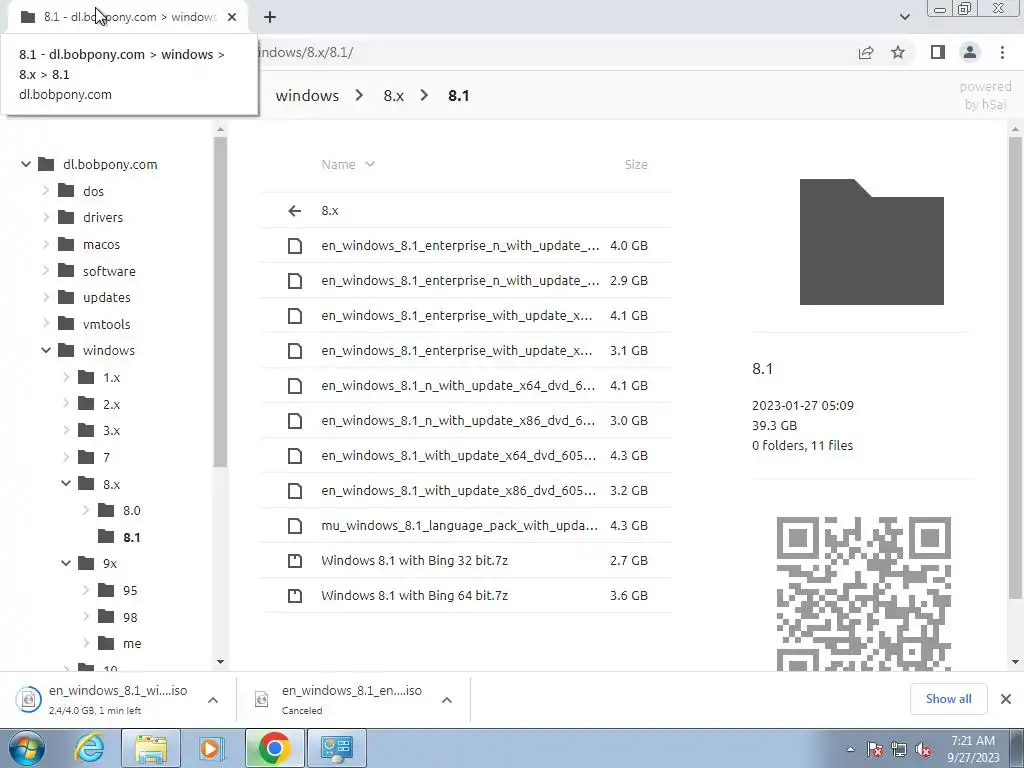This screenshot has width=1024, height=768.
Task: Click the file icon of the 3.1 GB enterprise_with_update
Action: 295,351
